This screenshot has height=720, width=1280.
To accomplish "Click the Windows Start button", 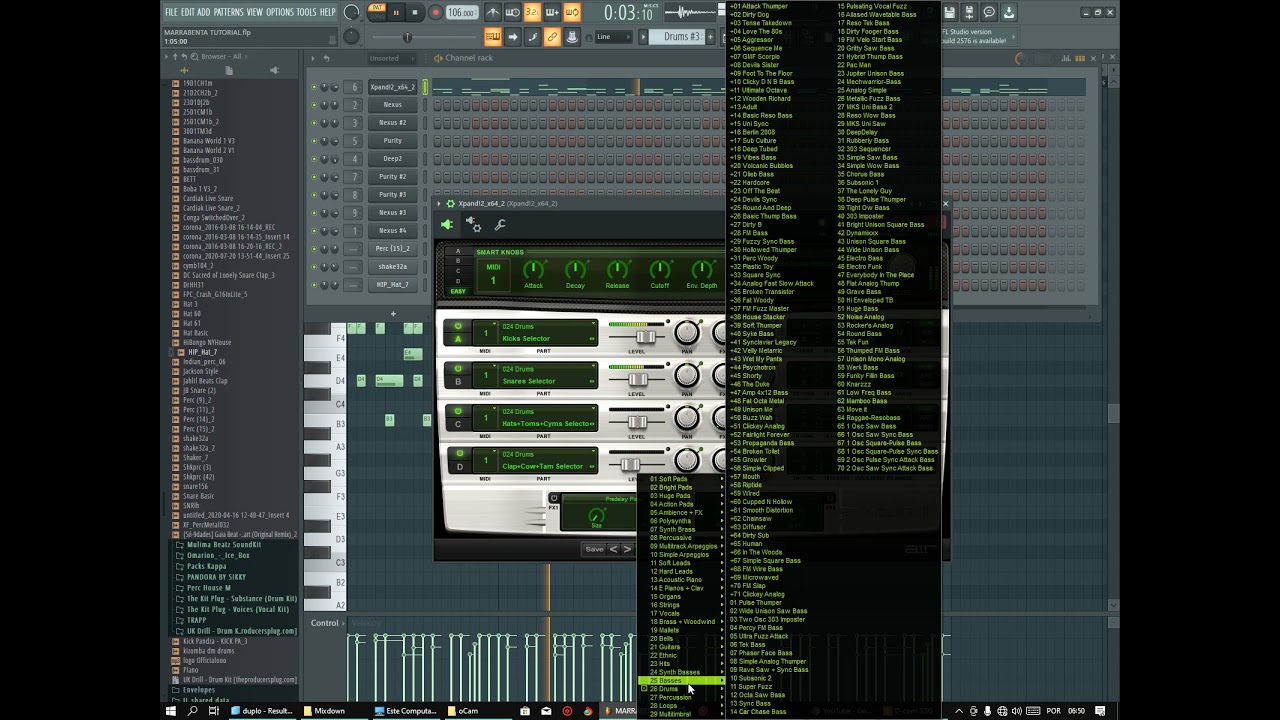I will (170, 711).
